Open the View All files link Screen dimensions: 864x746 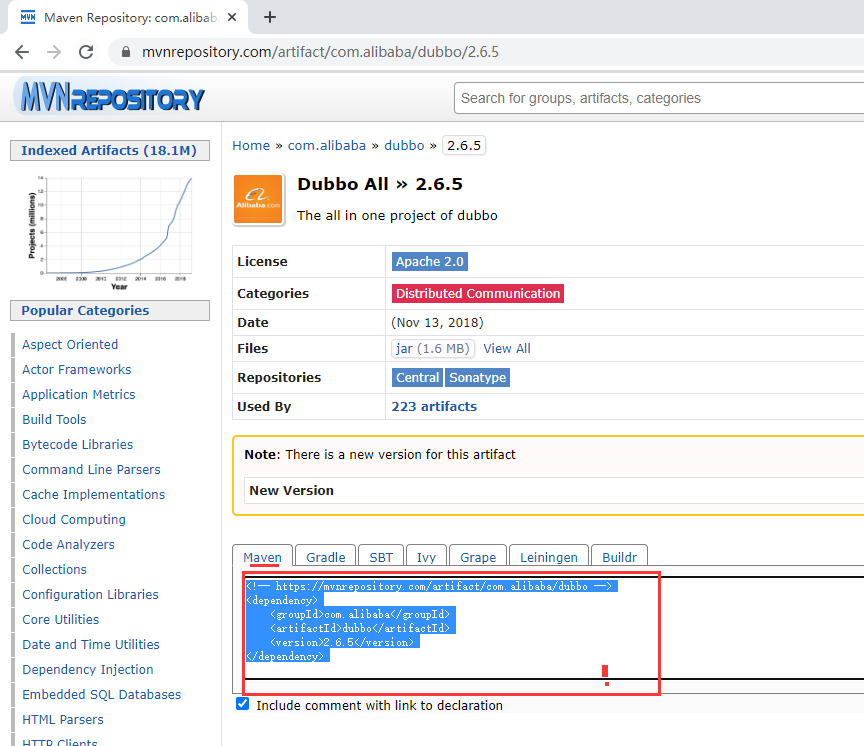pos(507,348)
